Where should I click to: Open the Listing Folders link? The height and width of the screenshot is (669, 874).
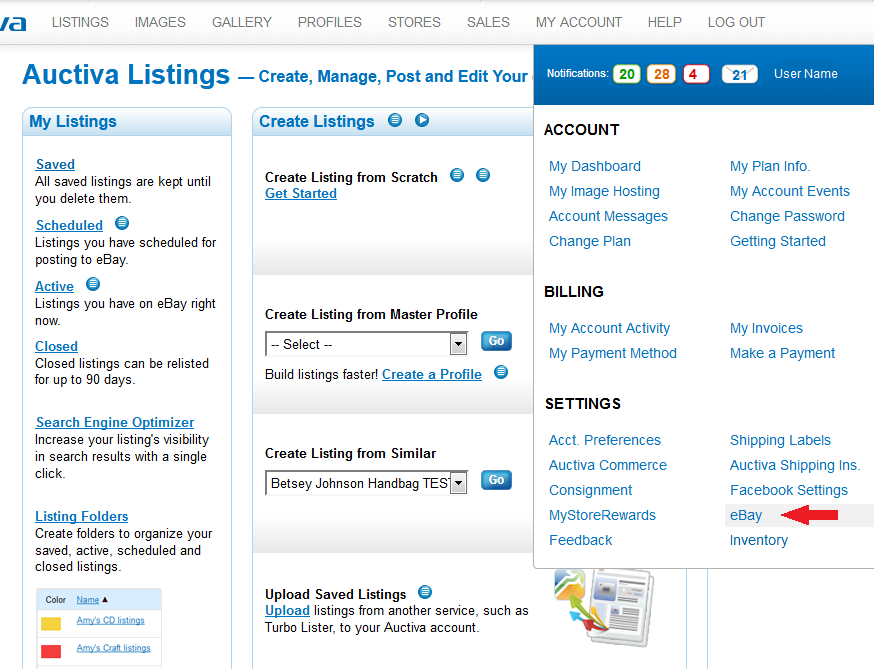click(x=81, y=516)
